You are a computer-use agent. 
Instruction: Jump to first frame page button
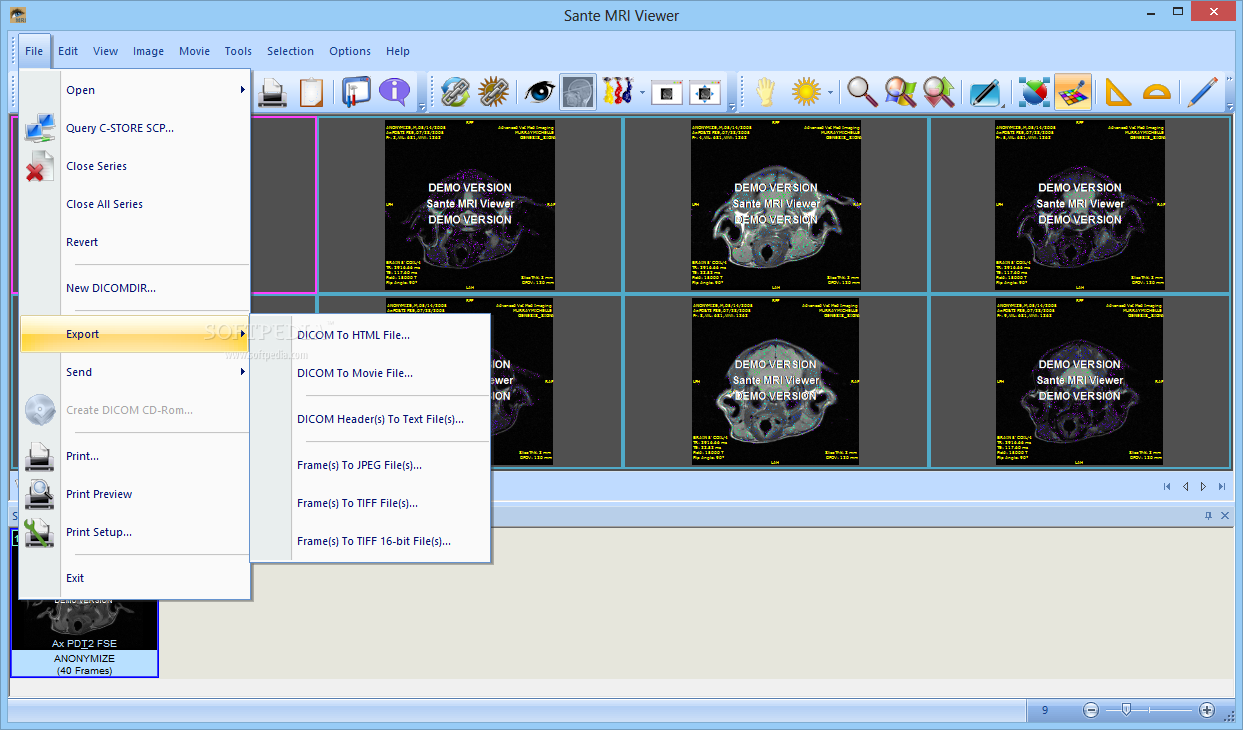coord(1166,487)
